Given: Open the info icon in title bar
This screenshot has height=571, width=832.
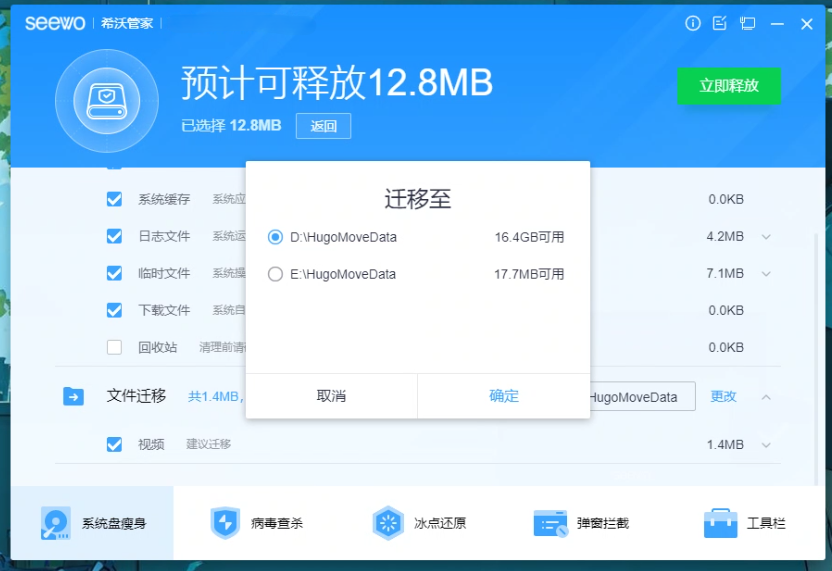Looking at the screenshot, I should coord(693,24).
